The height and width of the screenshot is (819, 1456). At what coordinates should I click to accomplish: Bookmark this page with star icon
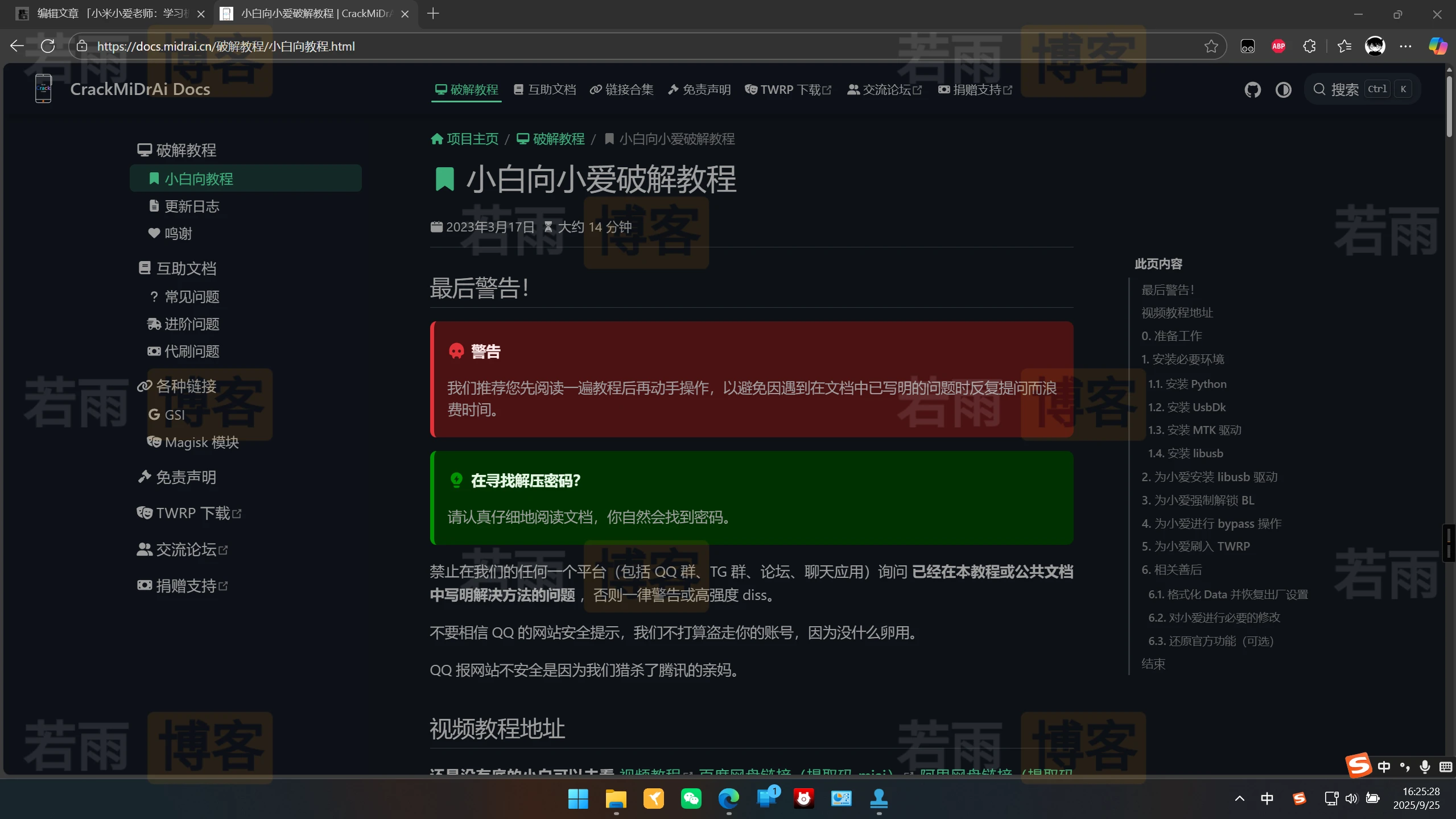point(1211,46)
